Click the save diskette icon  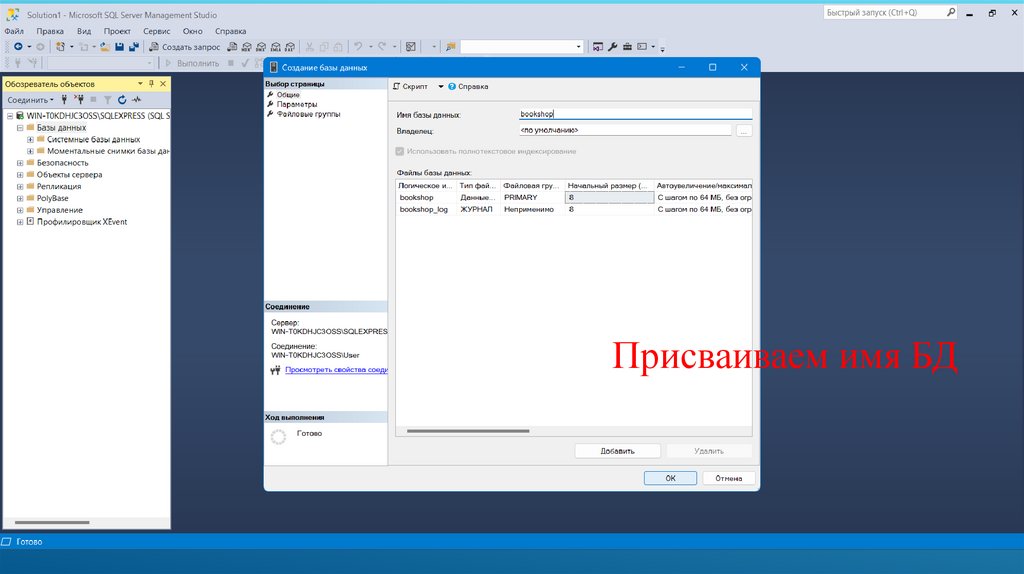120,47
